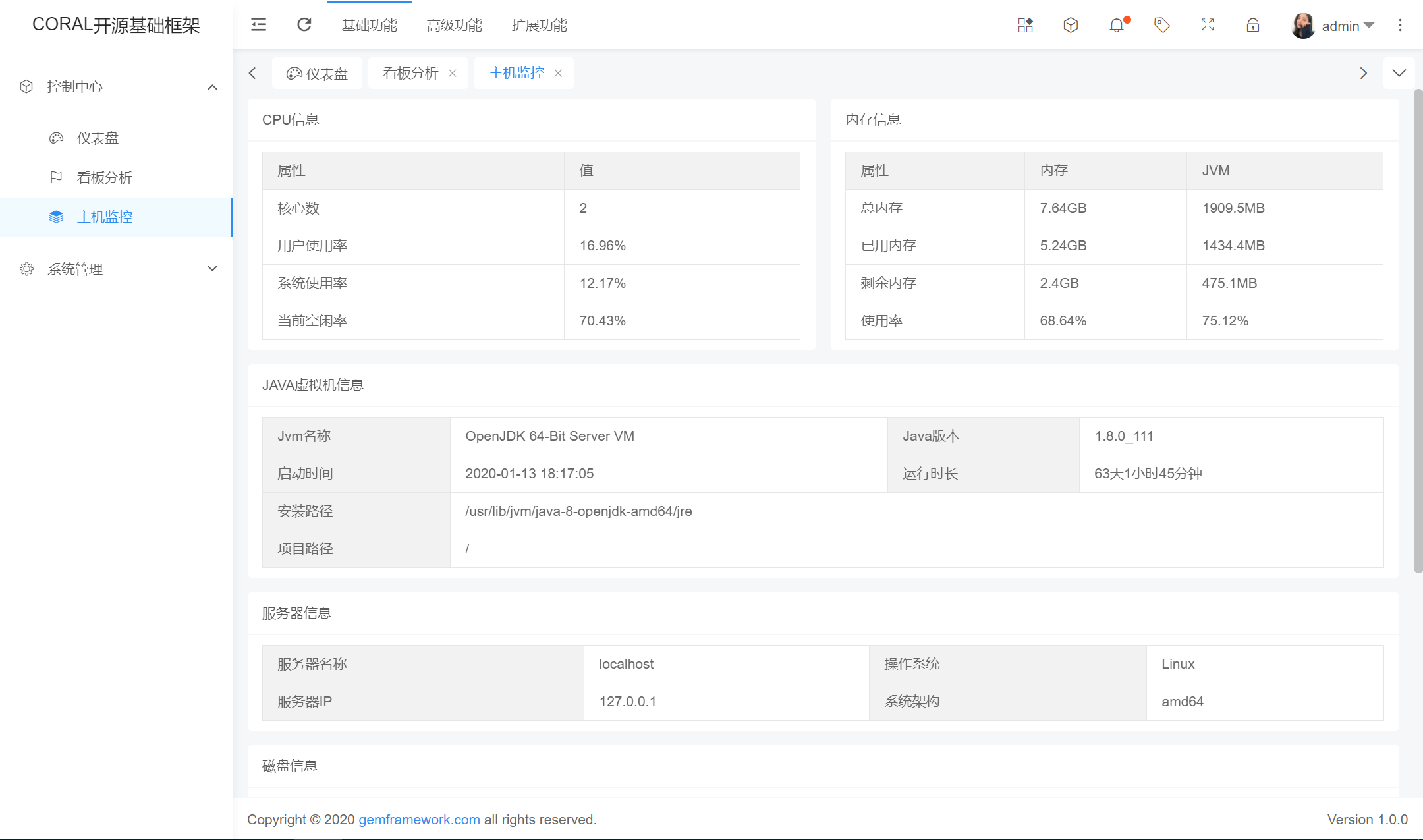The width and height of the screenshot is (1423, 840).
Task: Open the 看板分析 tab
Action: [x=410, y=73]
